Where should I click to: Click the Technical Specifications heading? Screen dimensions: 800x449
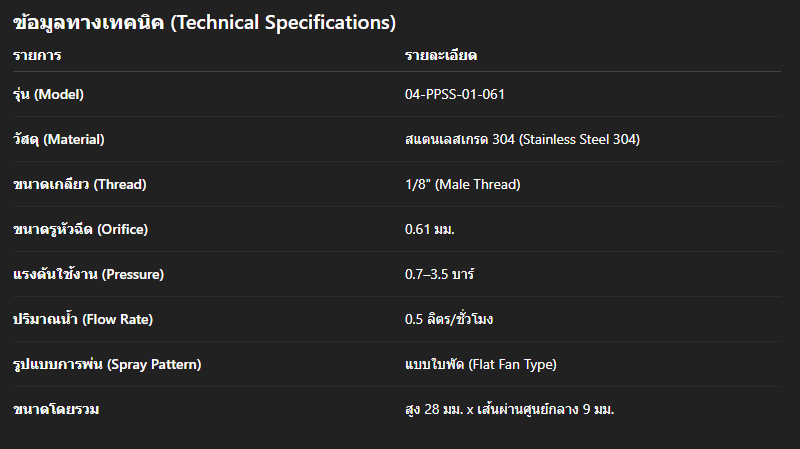(283, 22)
